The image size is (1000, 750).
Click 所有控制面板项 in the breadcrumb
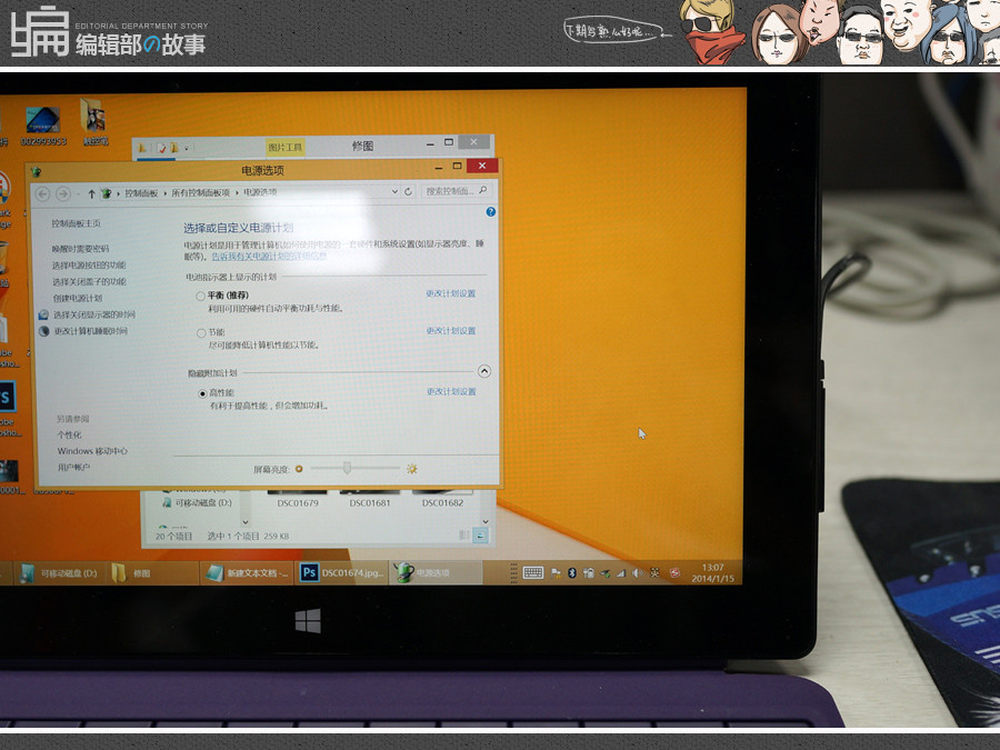[200, 193]
